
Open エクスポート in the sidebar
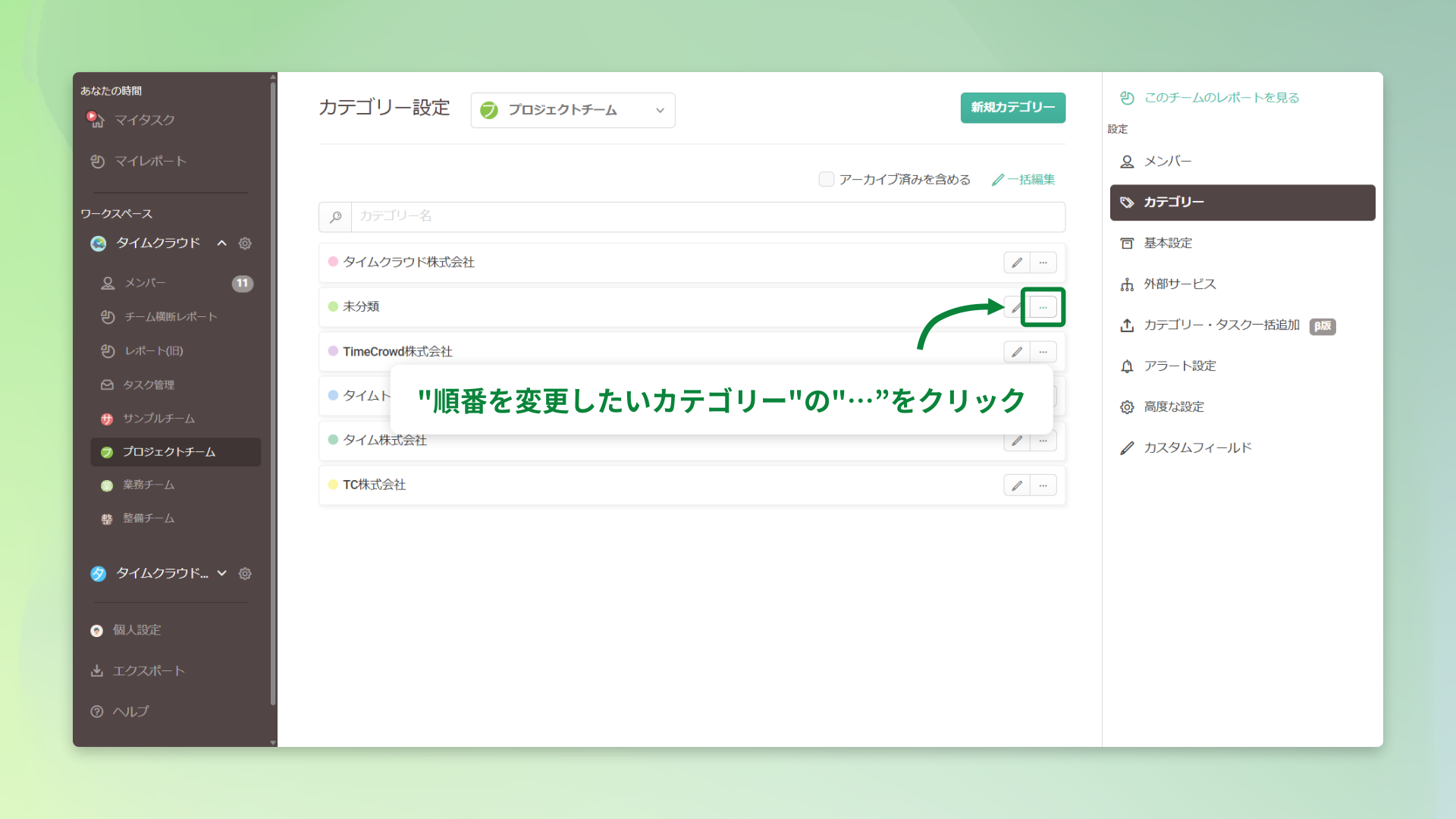[149, 671]
